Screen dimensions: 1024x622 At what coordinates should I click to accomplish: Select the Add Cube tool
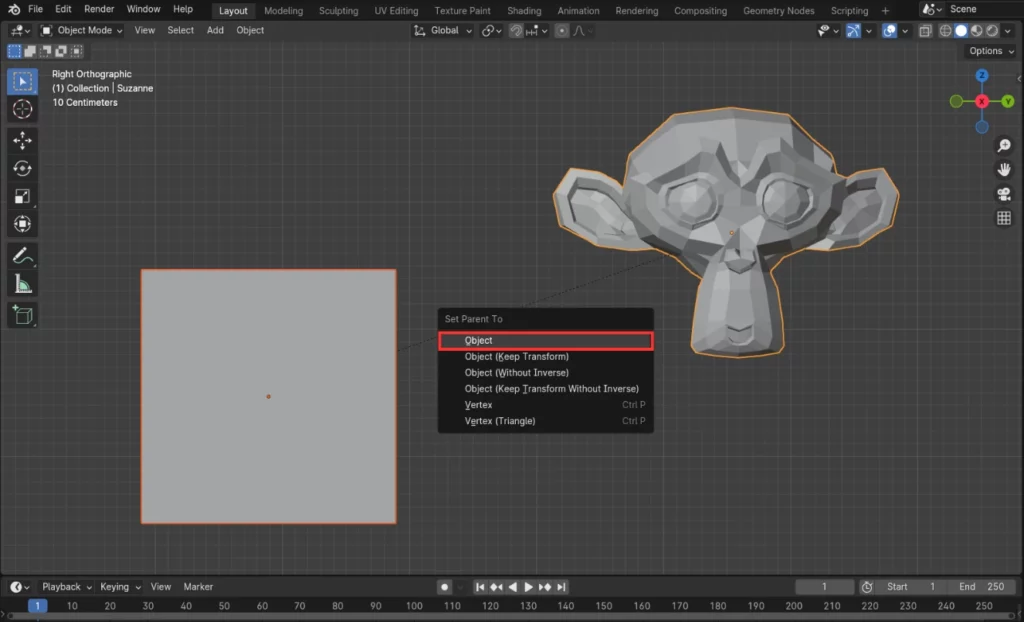22,315
